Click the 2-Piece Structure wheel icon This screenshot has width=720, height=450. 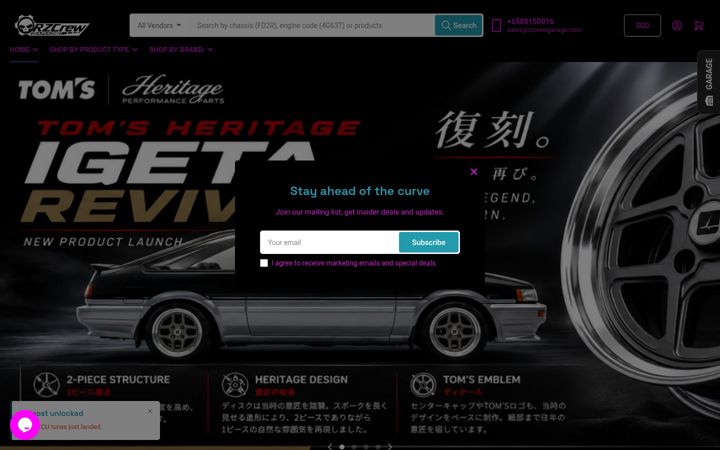(46, 385)
